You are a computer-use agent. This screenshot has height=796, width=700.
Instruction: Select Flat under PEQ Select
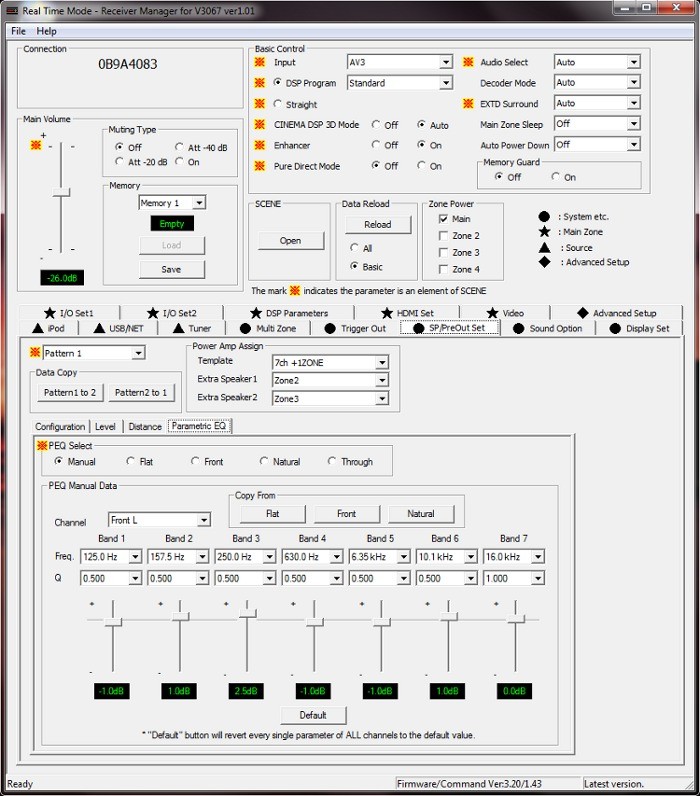pos(130,461)
